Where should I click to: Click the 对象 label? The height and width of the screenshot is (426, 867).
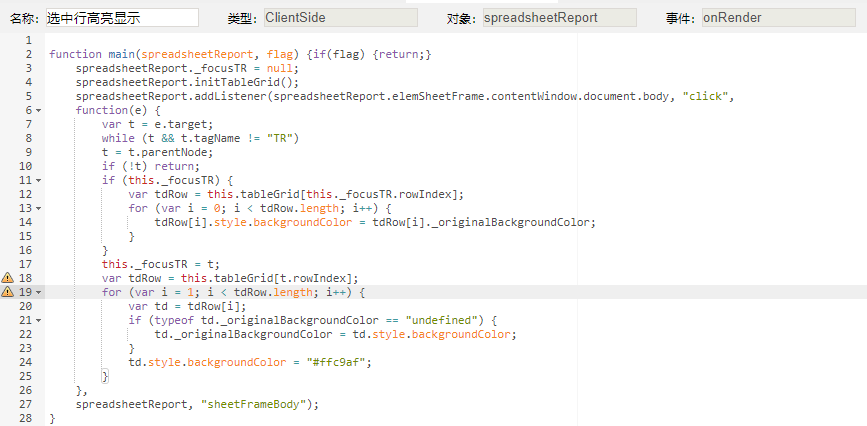coord(463,18)
